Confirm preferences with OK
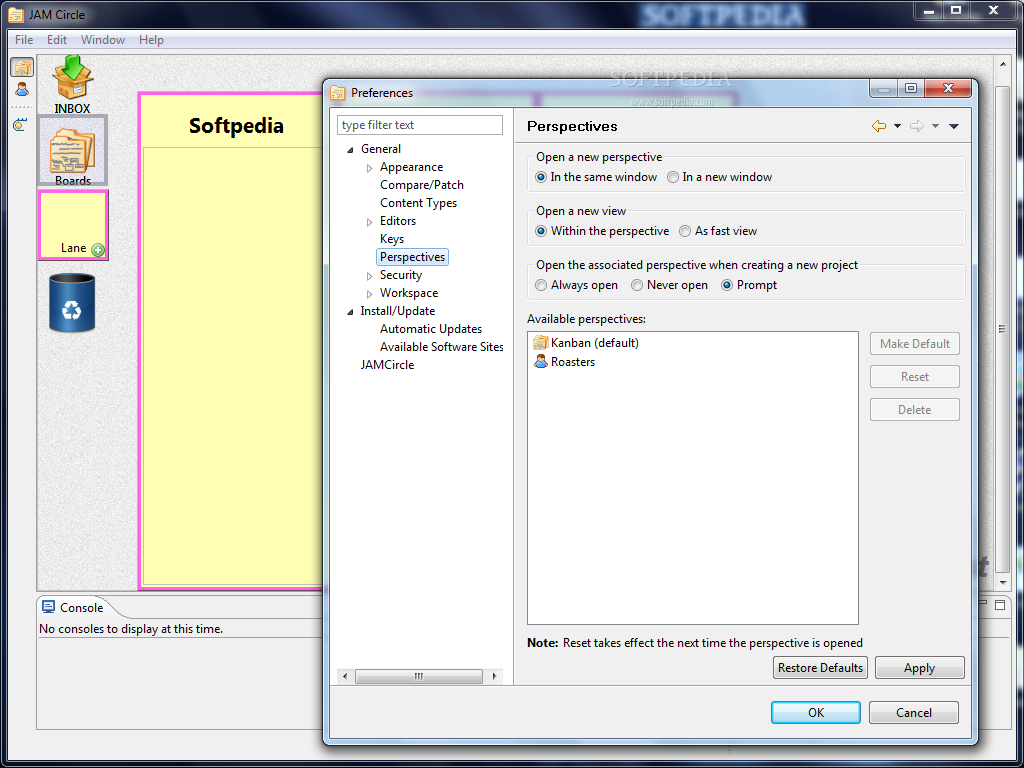Screen dimensions: 1024x768 (x=816, y=712)
